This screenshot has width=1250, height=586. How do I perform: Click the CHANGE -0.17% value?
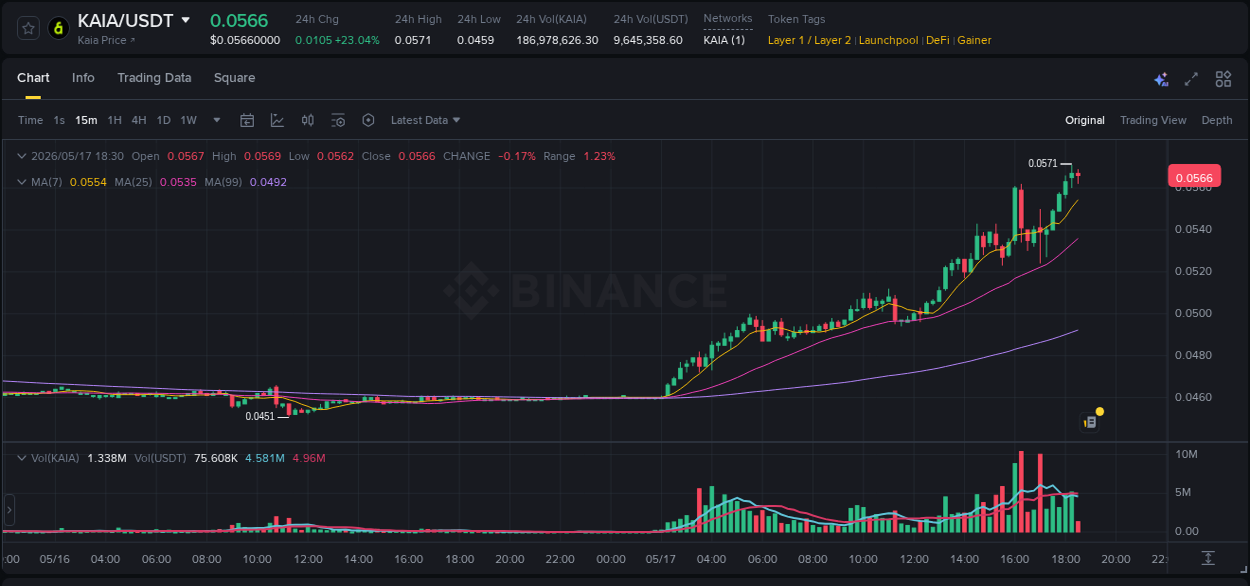click(x=517, y=156)
